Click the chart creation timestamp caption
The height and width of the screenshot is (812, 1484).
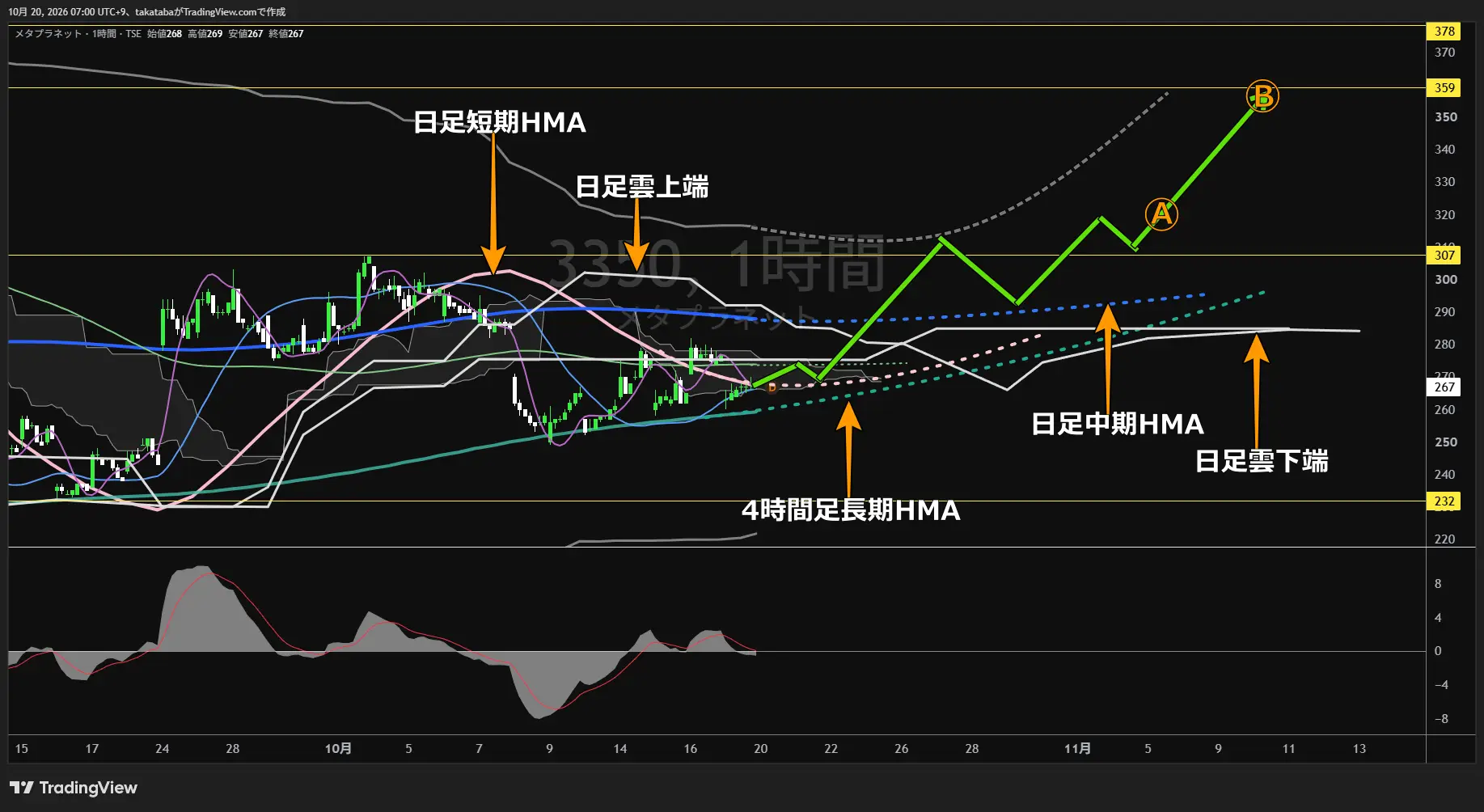(146, 12)
